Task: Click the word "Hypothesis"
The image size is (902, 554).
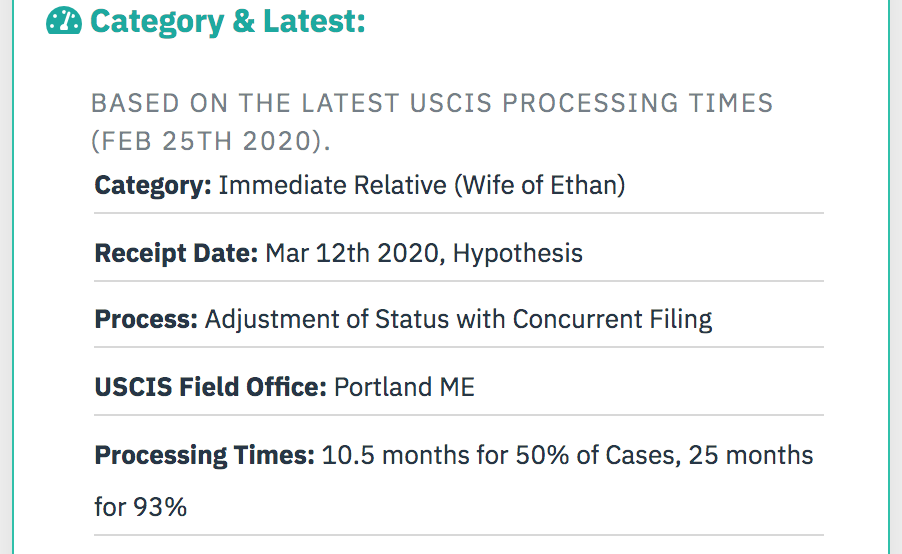Action: click(518, 253)
